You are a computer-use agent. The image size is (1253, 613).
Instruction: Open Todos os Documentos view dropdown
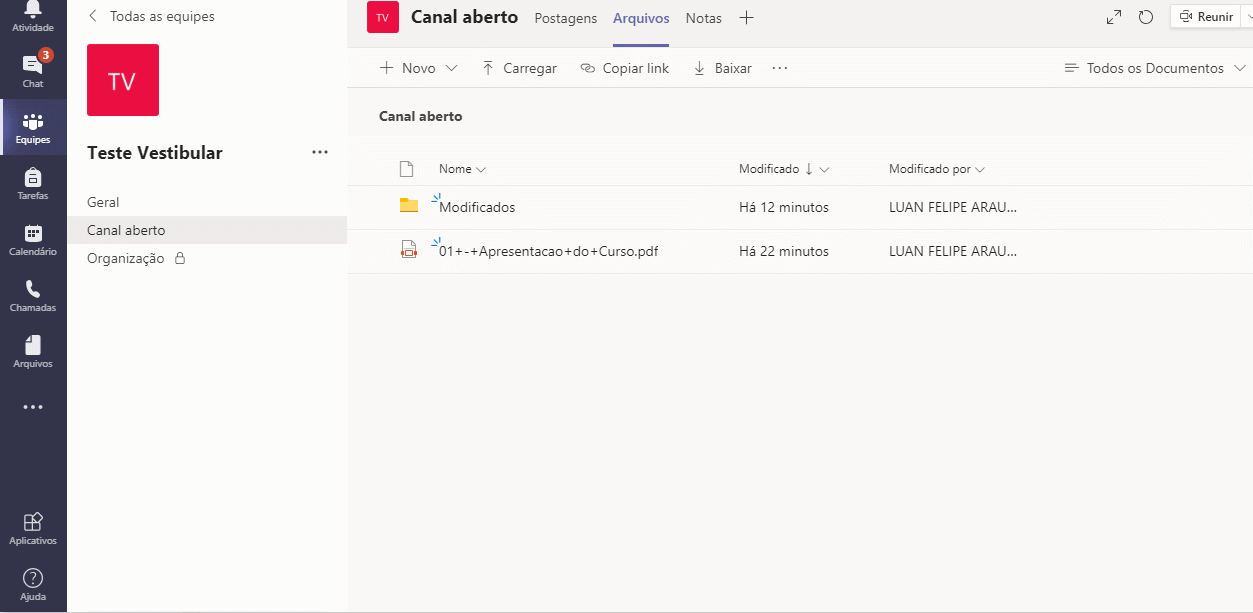point(1155,68)
